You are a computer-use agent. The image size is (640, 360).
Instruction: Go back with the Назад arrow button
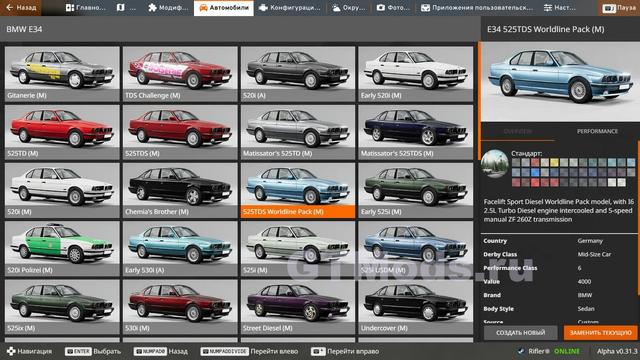(x=21, y=8)
